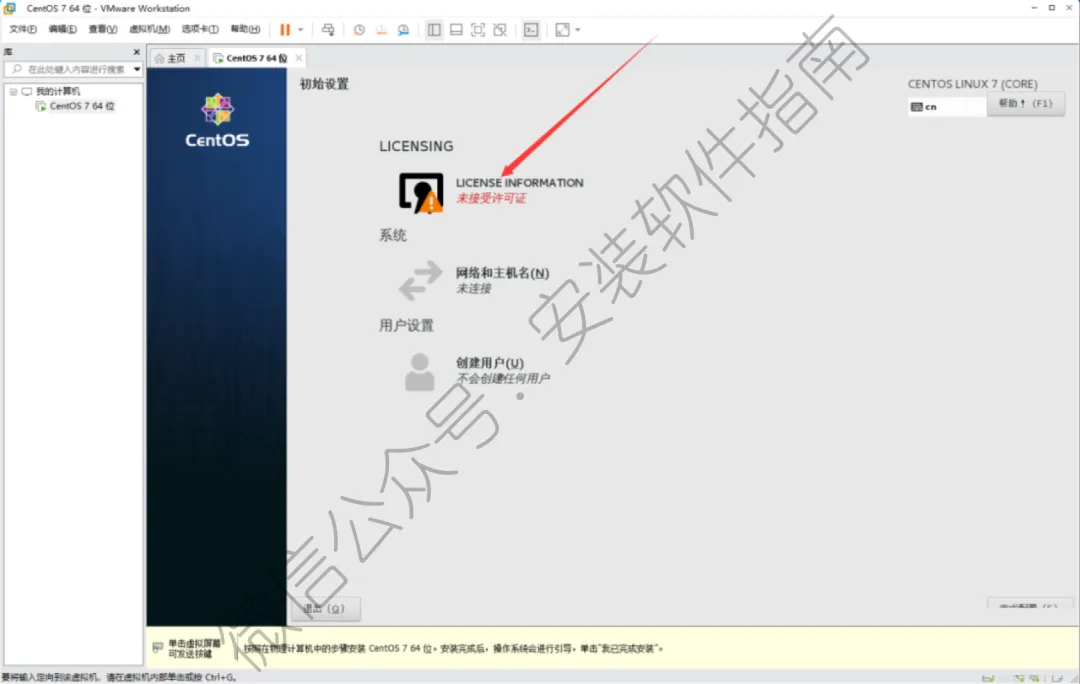Open the 选项卡(T) menu
The height and width of the screenshot is (684, 1080).
(200, 29)
